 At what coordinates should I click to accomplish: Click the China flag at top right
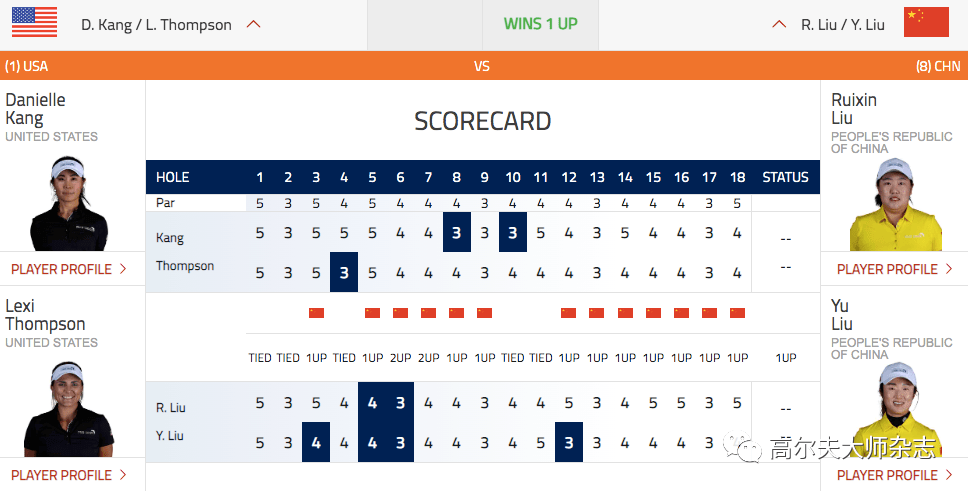tap(926, 22)
